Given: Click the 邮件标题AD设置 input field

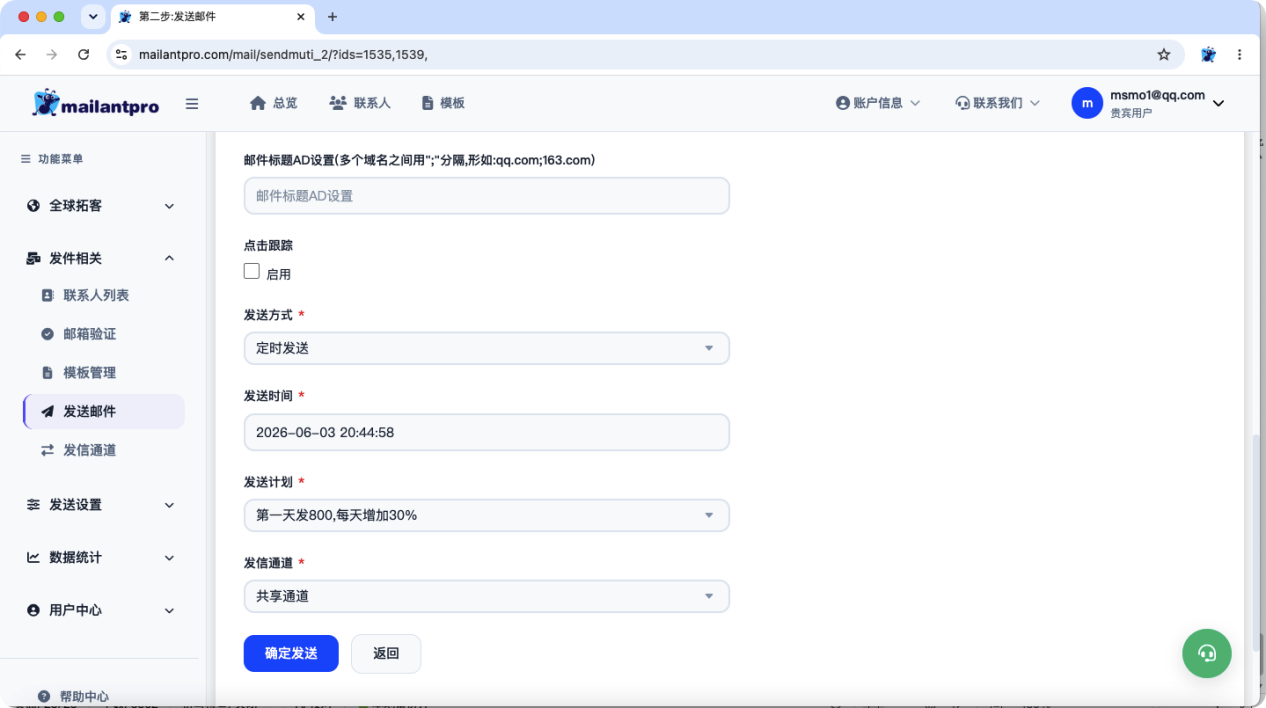Looking at the screenshot, I should 487,196.
